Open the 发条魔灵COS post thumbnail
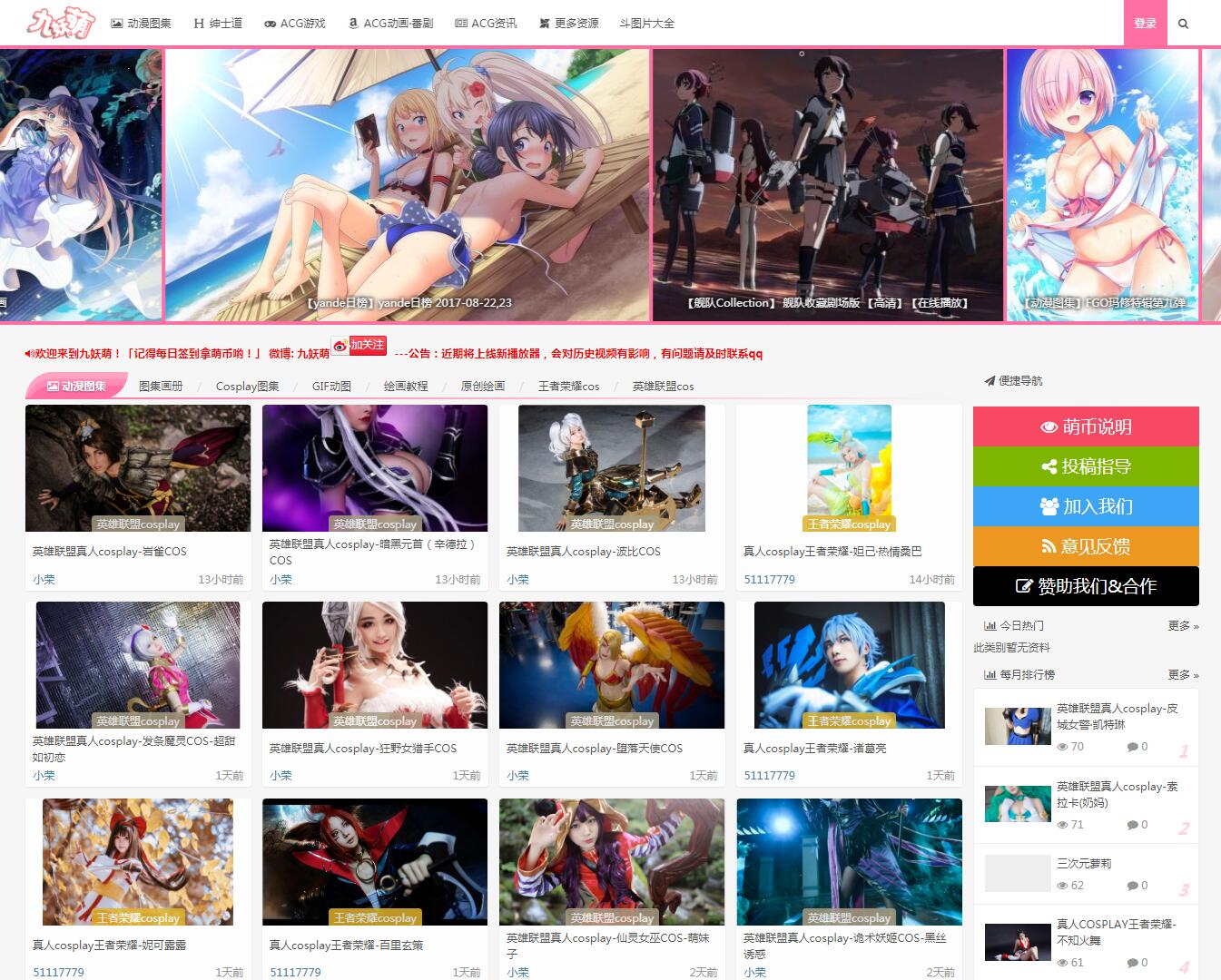Viewport: 1221px width, 980px height. [138, 665]
